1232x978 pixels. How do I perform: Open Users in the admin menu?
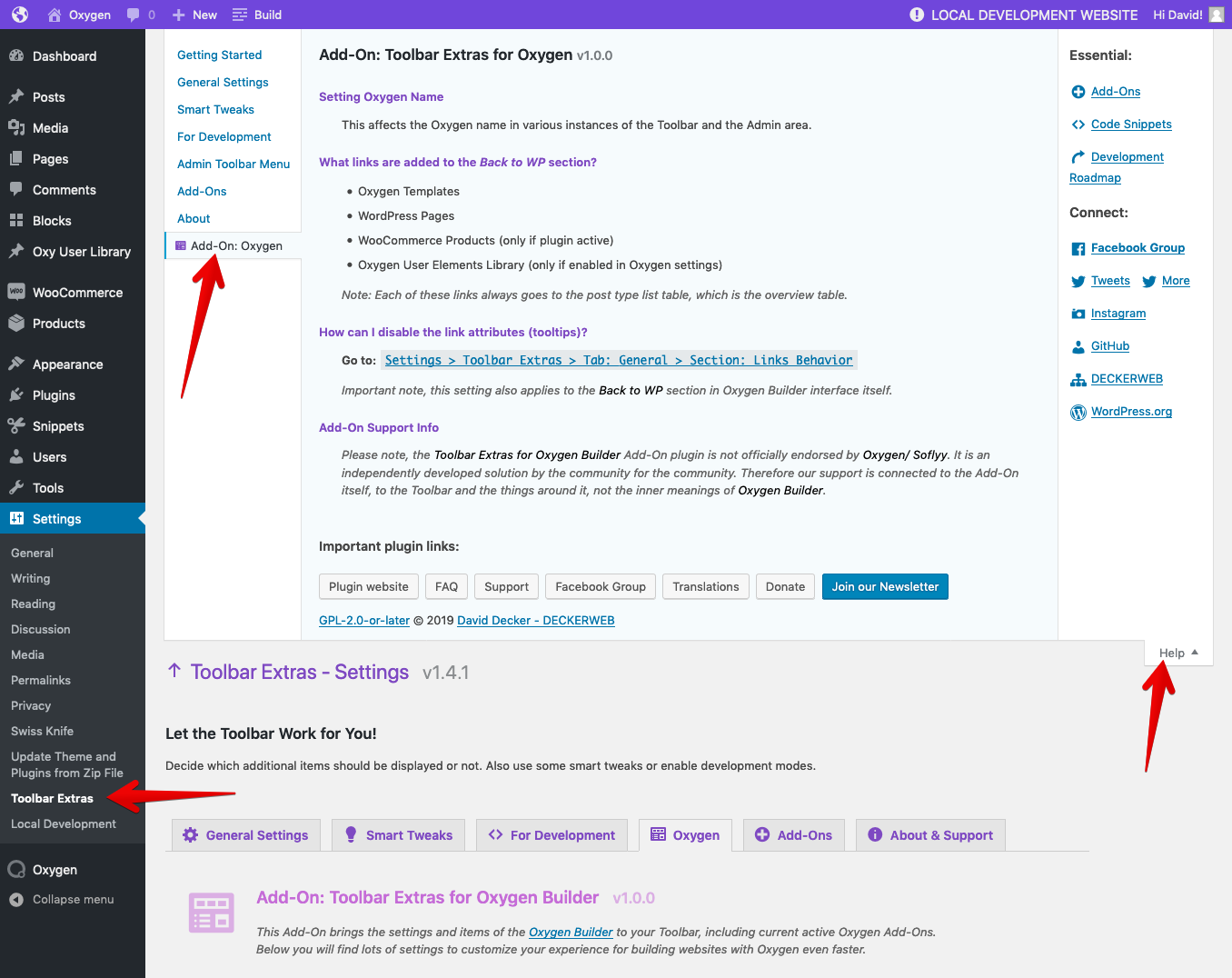(73, 457)
